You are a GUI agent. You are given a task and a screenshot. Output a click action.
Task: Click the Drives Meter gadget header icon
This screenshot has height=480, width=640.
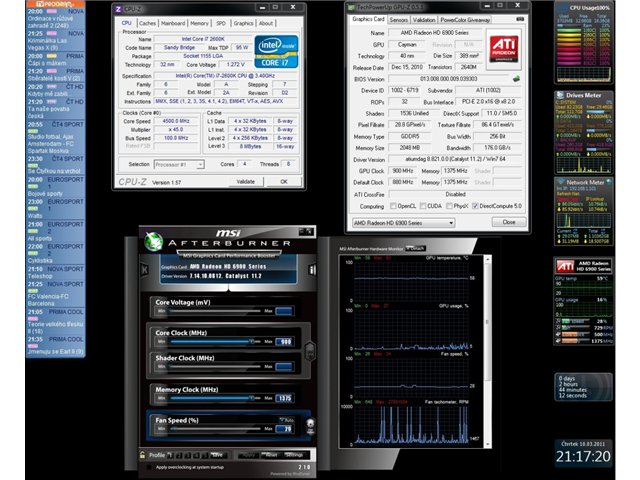coord(560,95)
